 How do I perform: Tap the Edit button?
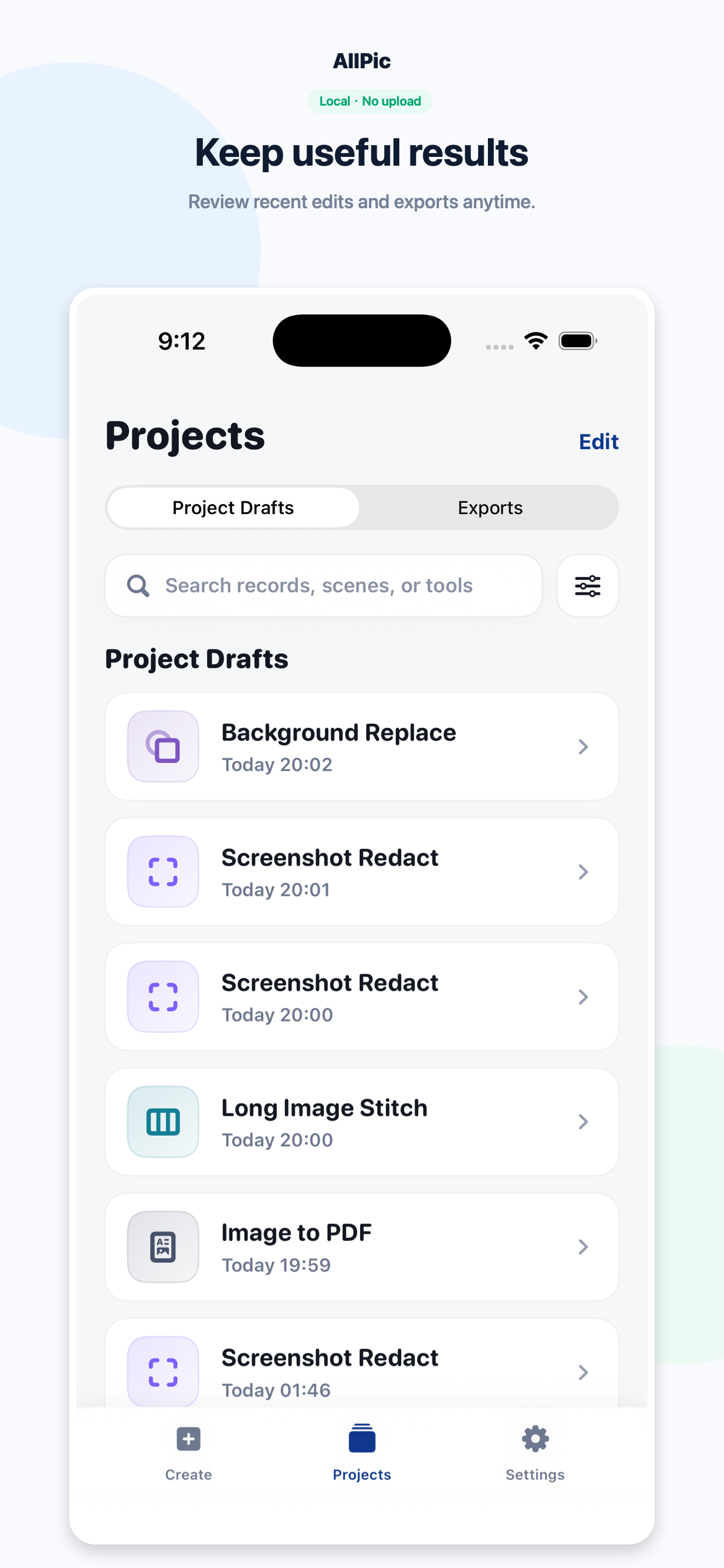599,442
